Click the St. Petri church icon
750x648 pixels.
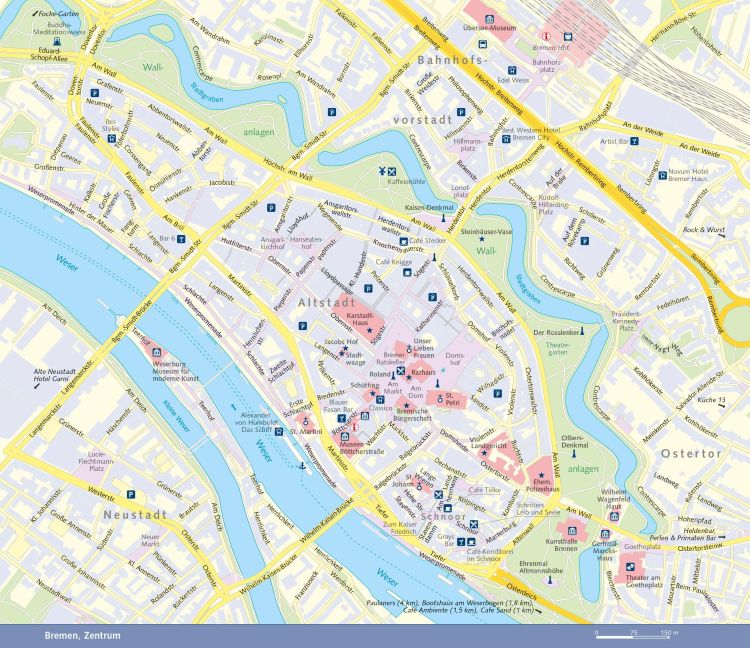tap(441, 397)
